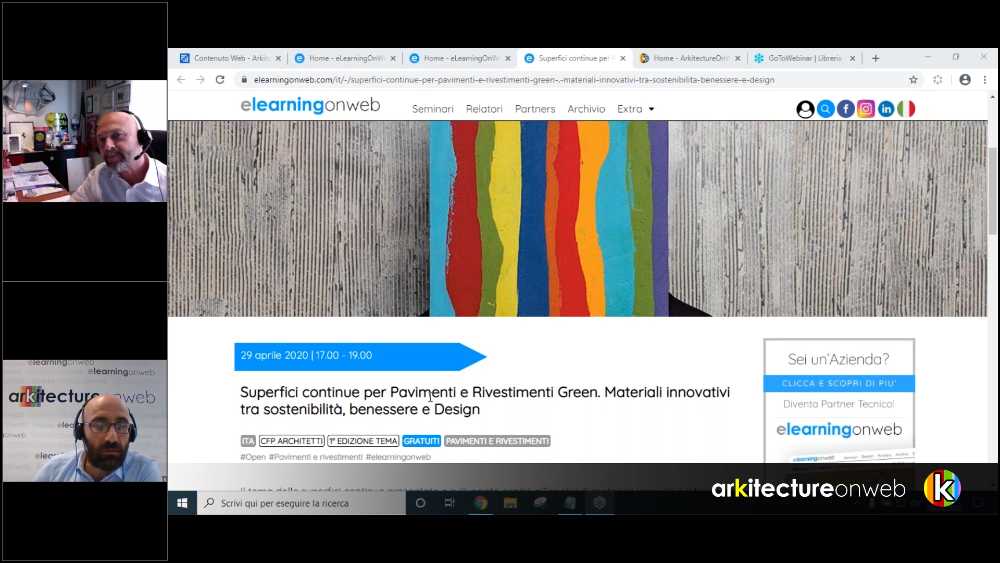1000x563 pixels.
Task: Open Chrome profile avatar icon
Action: pyautogui.click(x=965, y=80)
